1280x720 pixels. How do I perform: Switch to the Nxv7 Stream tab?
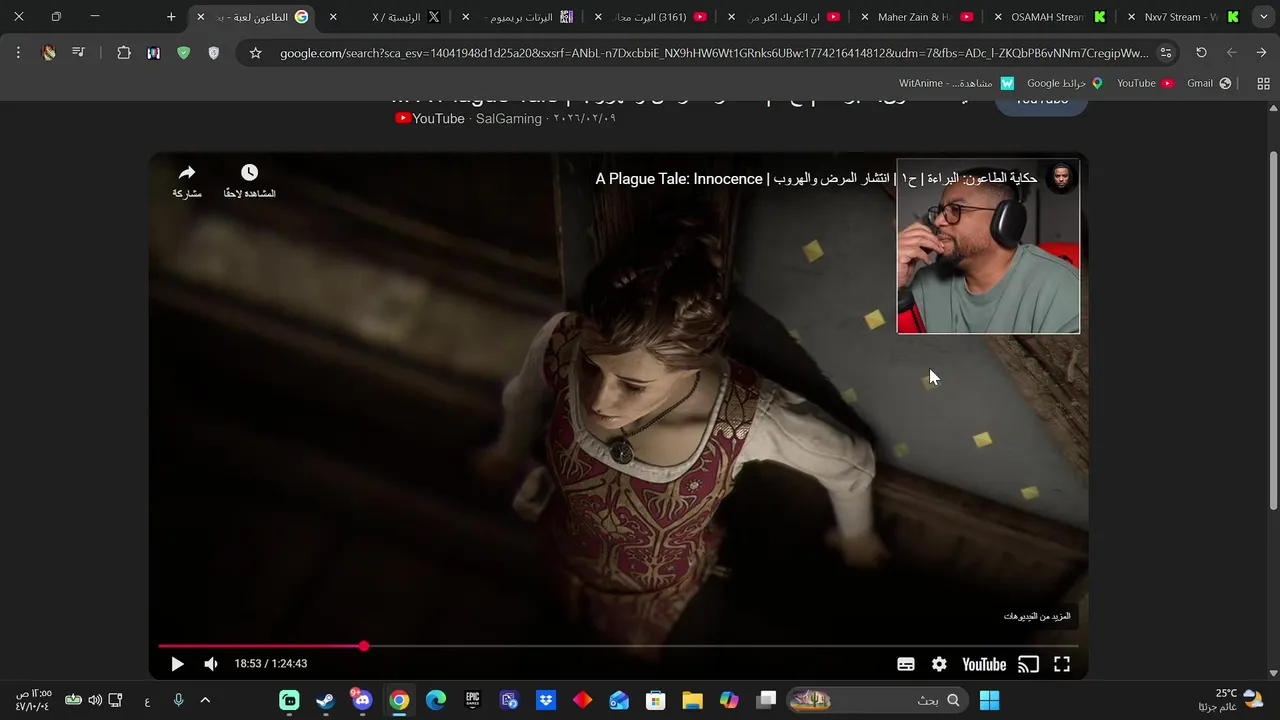point(1182,17)
